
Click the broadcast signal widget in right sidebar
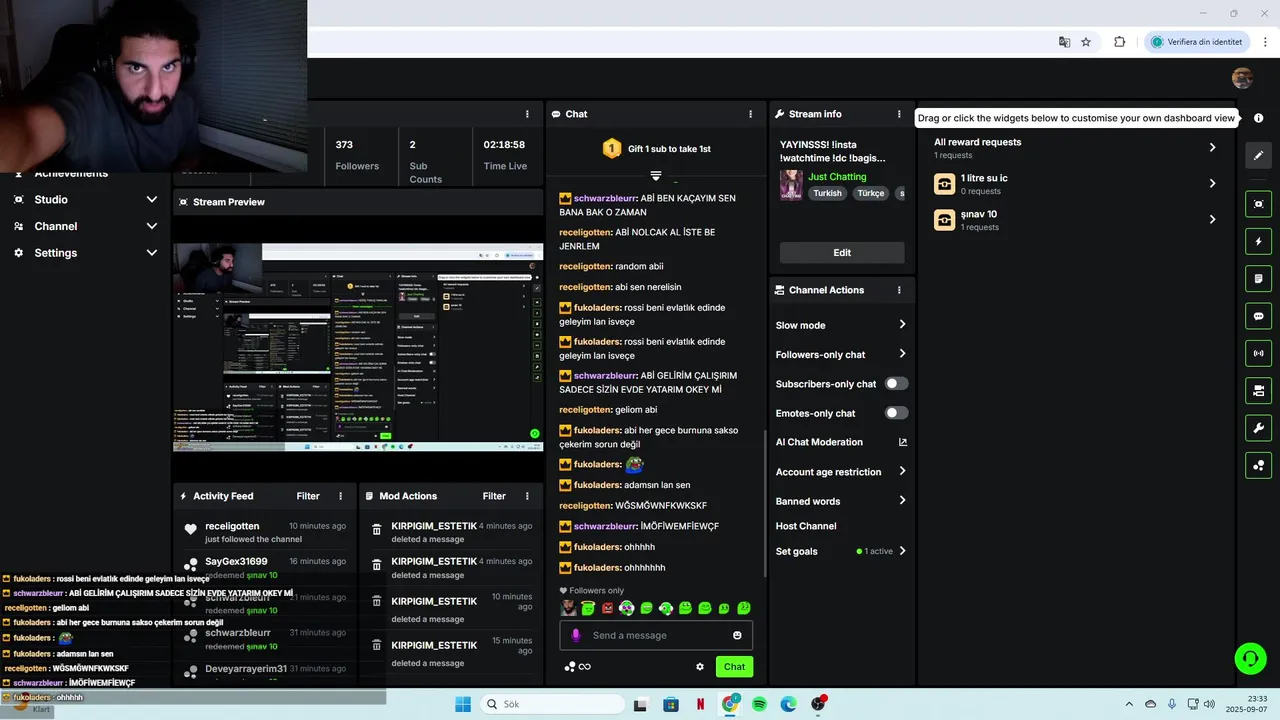(1258, 353)
